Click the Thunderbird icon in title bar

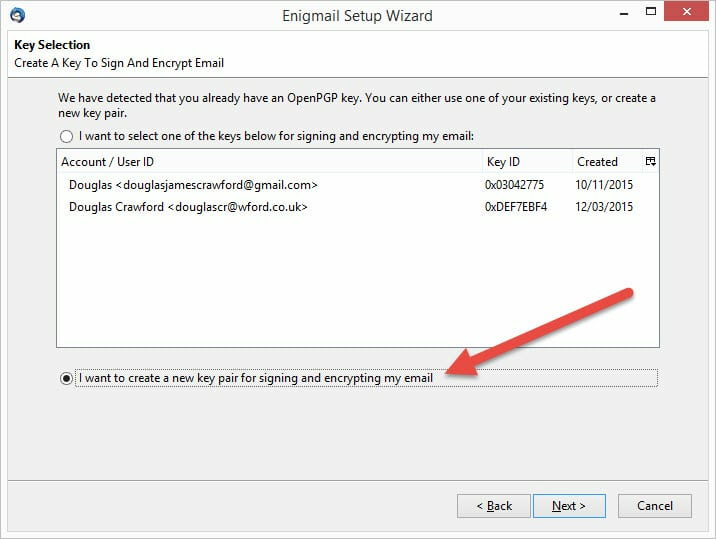[17, 16]
